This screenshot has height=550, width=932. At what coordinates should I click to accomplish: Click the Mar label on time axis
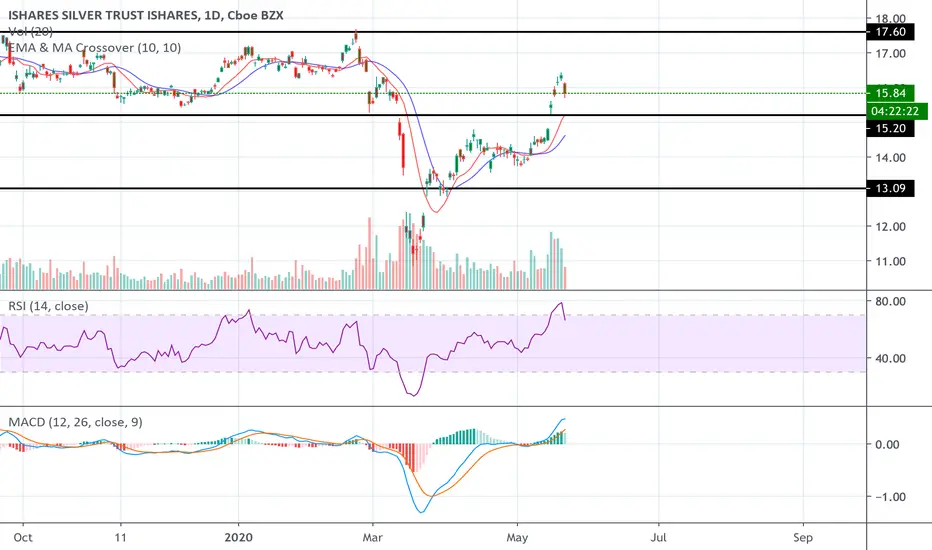tap(372, 538)
